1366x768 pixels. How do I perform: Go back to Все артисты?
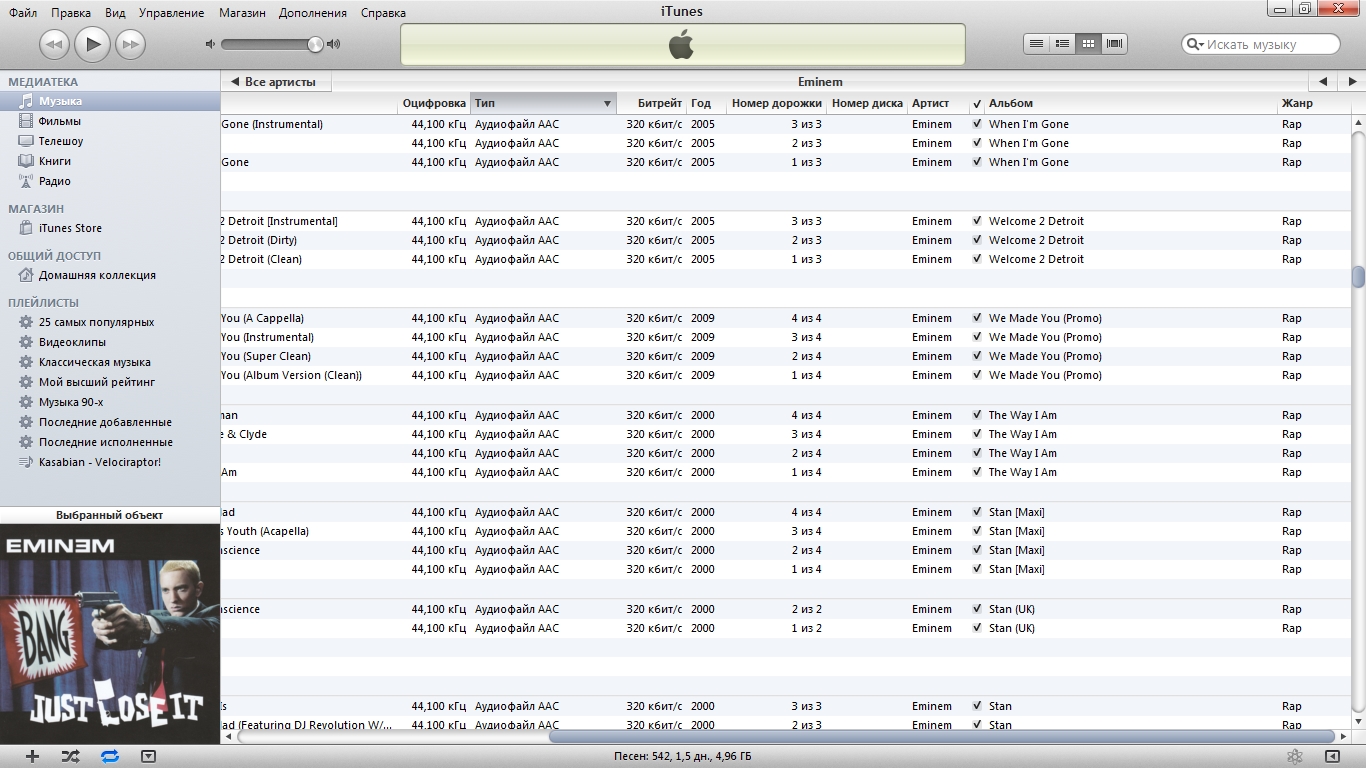[275, 82]
